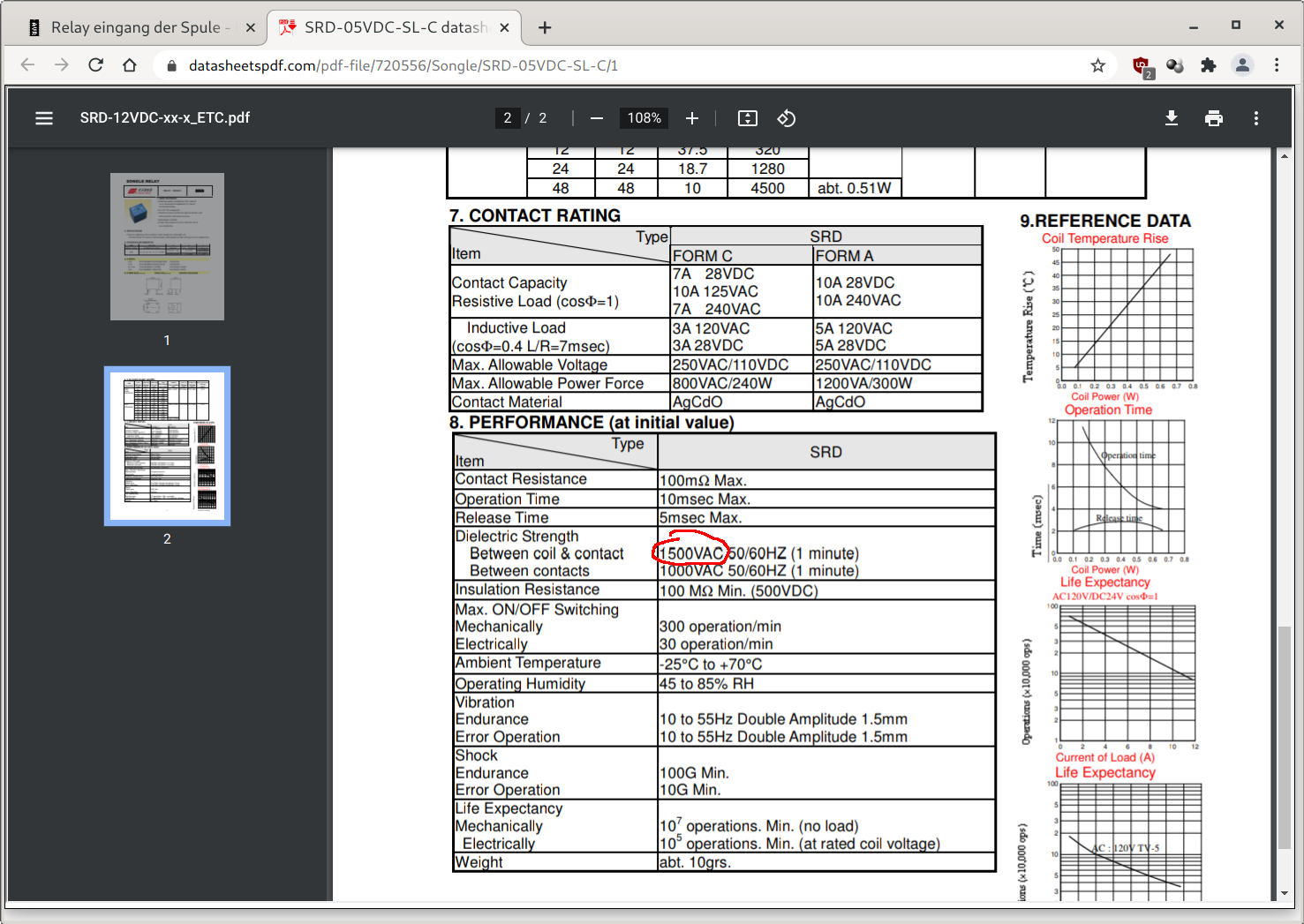Click the '1200VA/300W' cell
This screenshot has width=1304, height=924.
(863, 383)
